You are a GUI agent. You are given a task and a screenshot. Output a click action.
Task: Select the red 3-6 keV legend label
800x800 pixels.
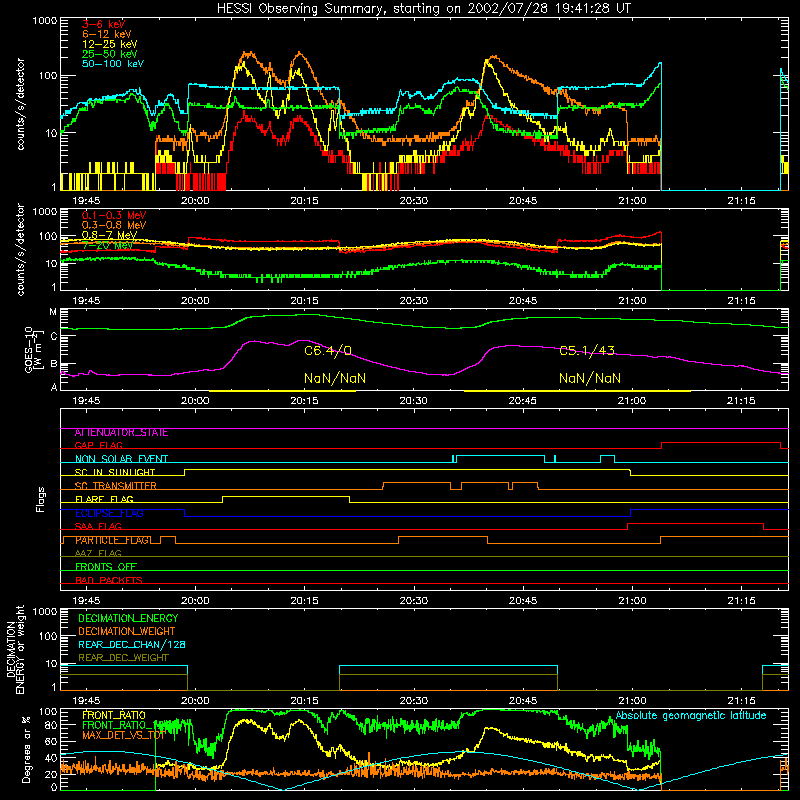click(x=104, y=24)
